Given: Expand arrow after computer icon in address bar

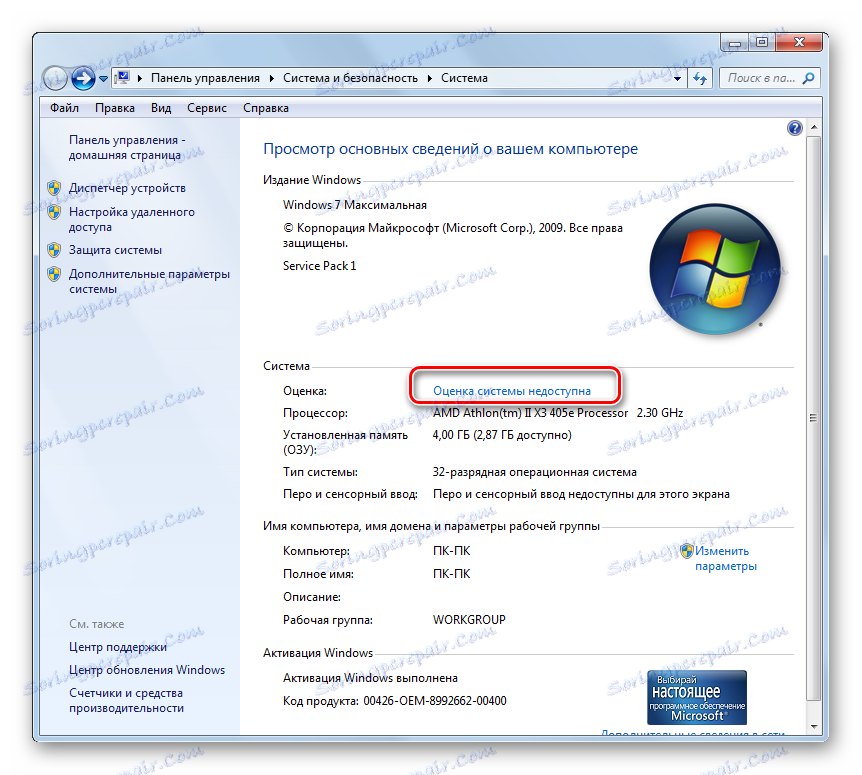Looking at the screenshot, I should coord(140,78).
